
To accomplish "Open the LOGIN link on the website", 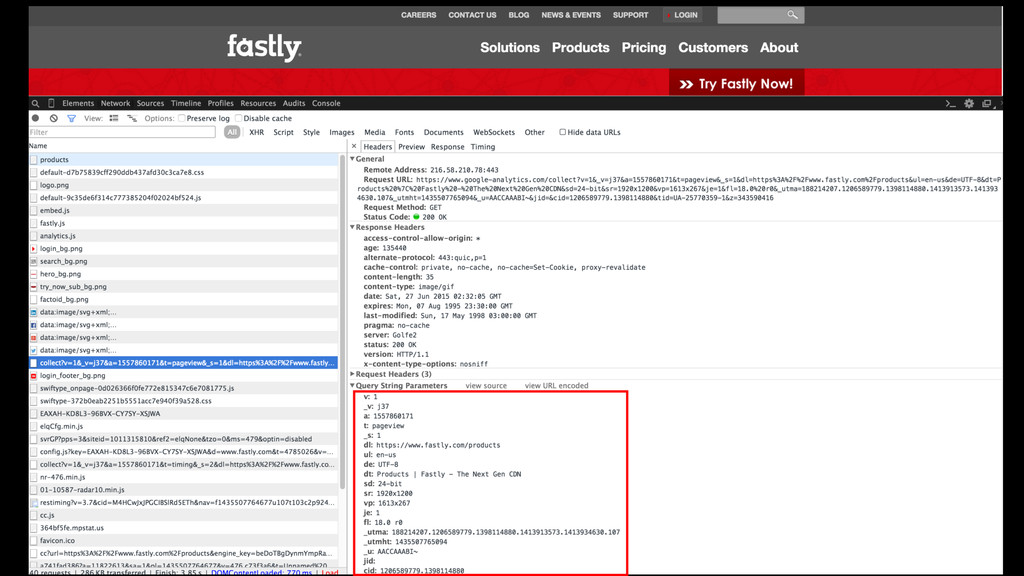I will click(x=683, y=15).
